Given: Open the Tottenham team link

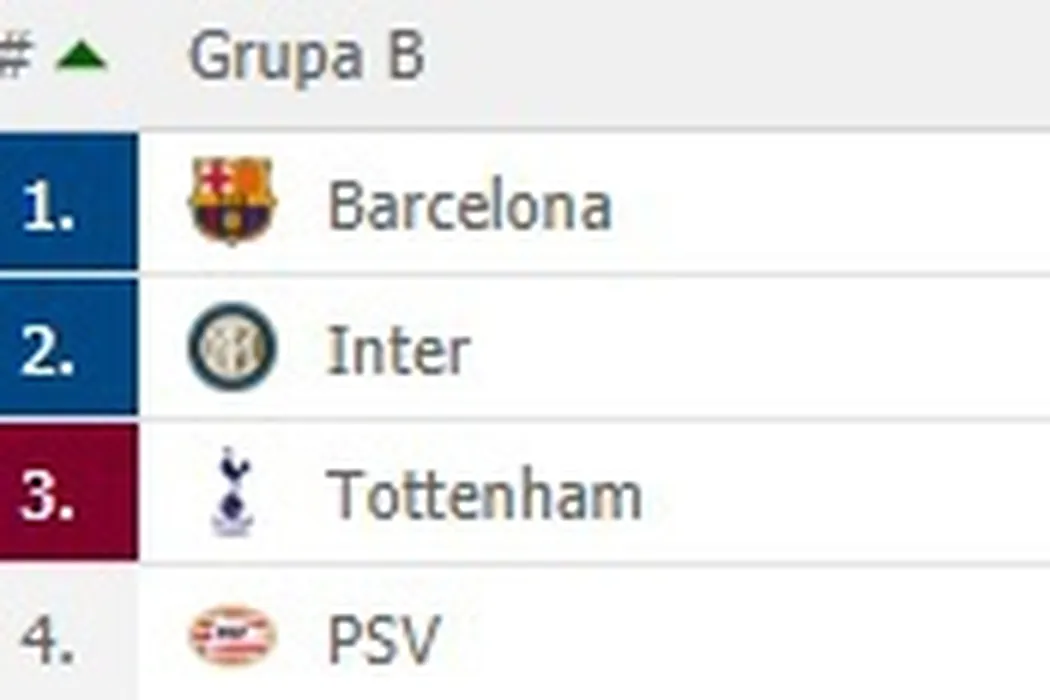Looking at the screenshot, I should [485, 495].
